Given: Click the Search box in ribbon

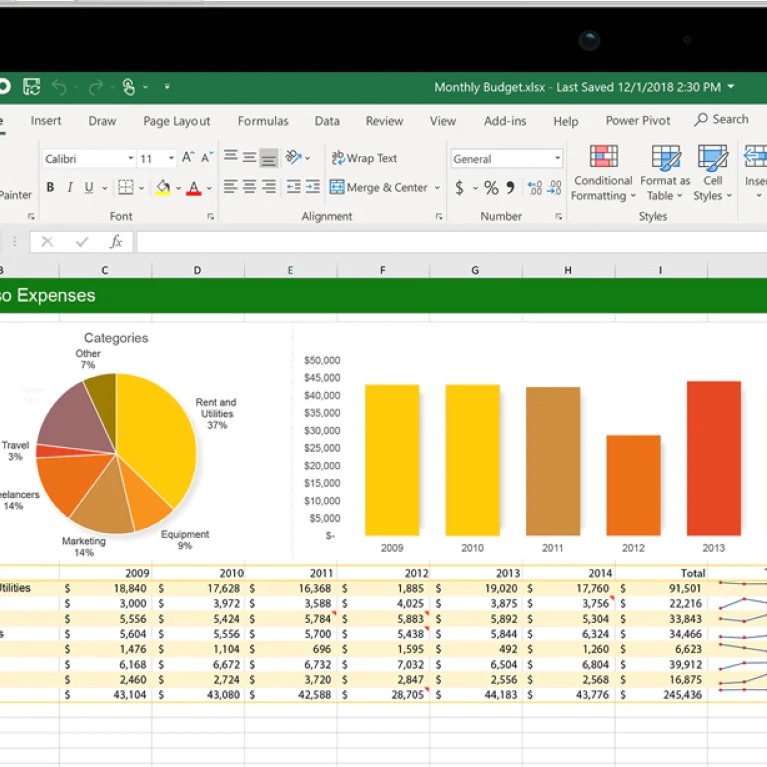Looking at the screenshot, I should coord(722,120).
